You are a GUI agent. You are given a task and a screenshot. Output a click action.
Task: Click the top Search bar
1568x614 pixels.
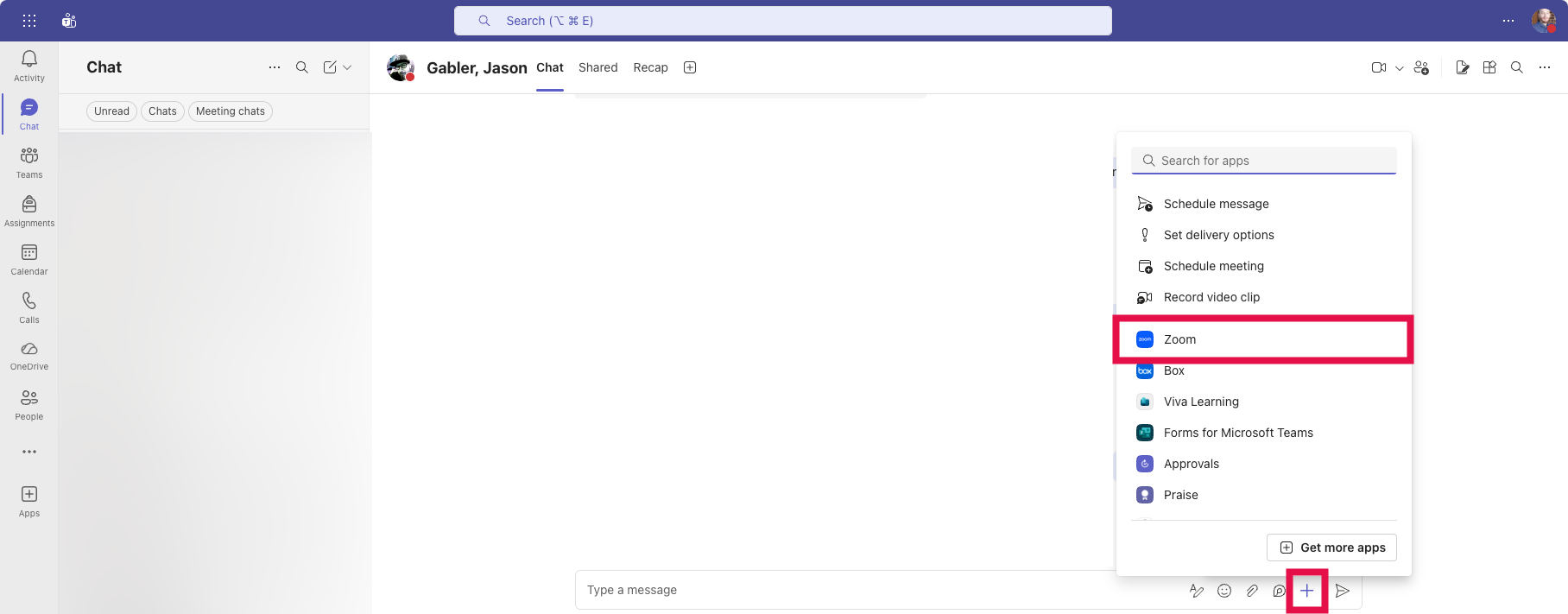tap(783, 21)
